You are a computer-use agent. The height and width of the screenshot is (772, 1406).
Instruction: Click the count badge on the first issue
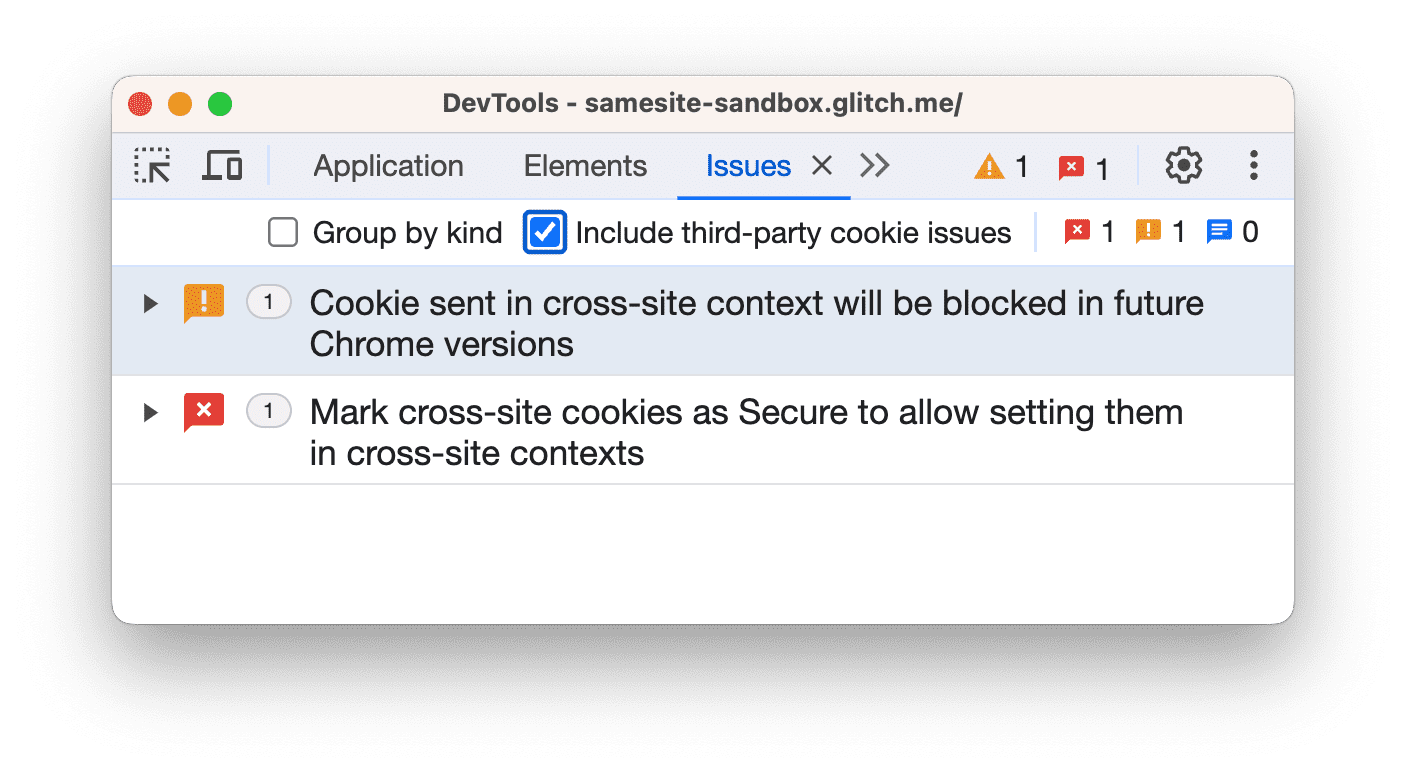(268, 303)
